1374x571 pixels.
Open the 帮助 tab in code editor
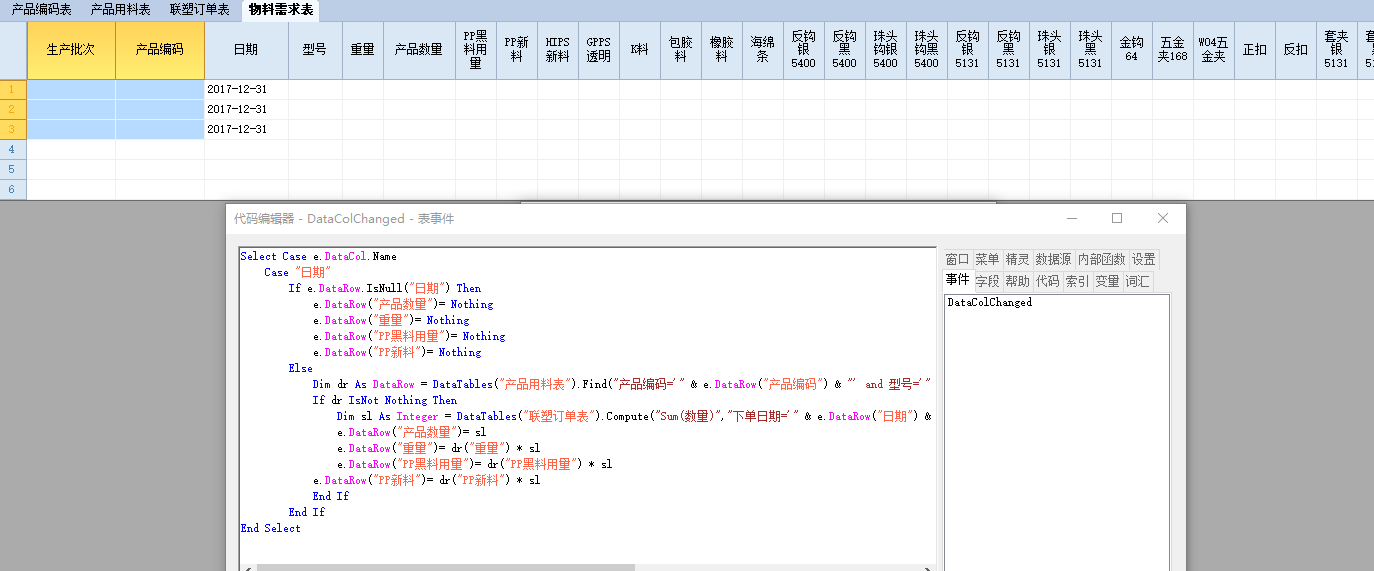(1017, 282)
